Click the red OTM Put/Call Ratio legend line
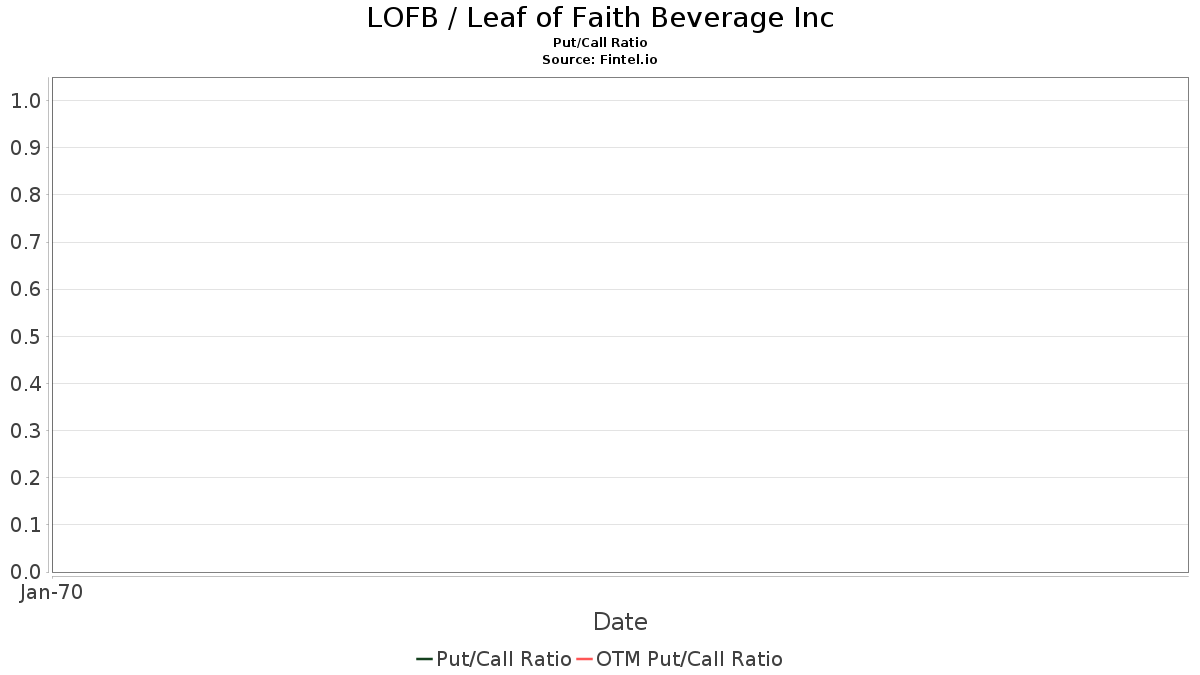Viewport: 1200px width, 675px height. [x=585, y=659]
